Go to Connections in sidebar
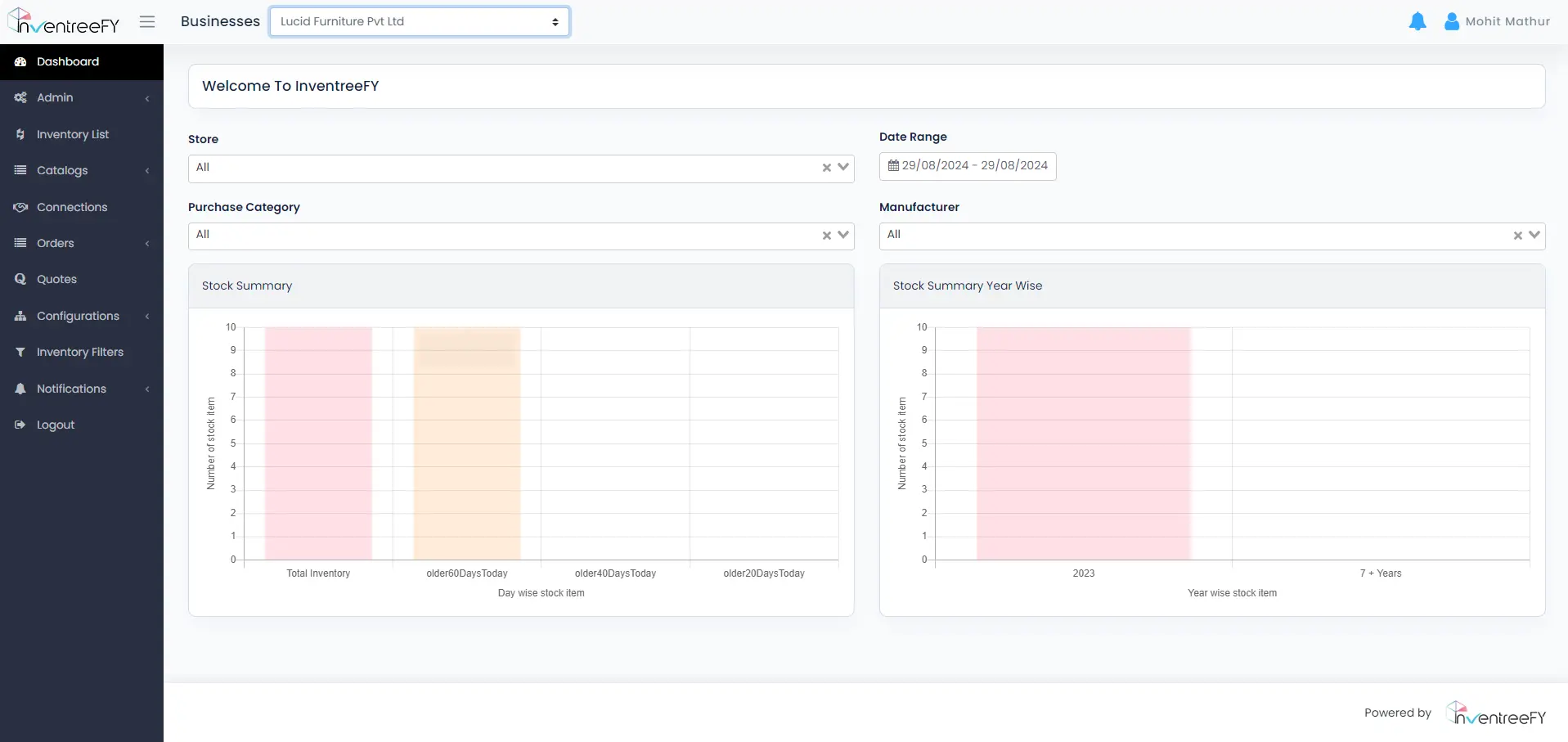 [72, 207]
